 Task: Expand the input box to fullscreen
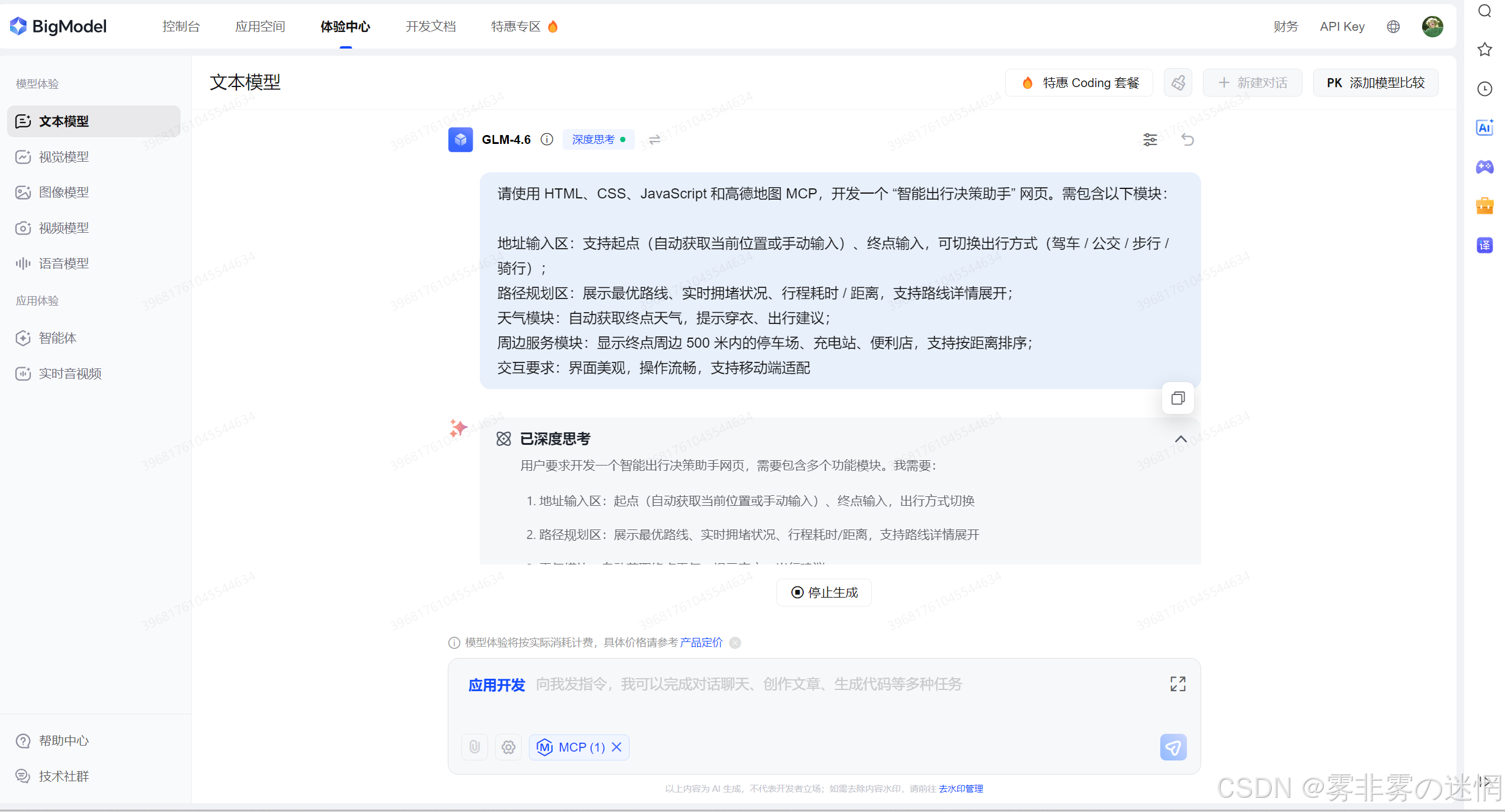click(1177, 684)
